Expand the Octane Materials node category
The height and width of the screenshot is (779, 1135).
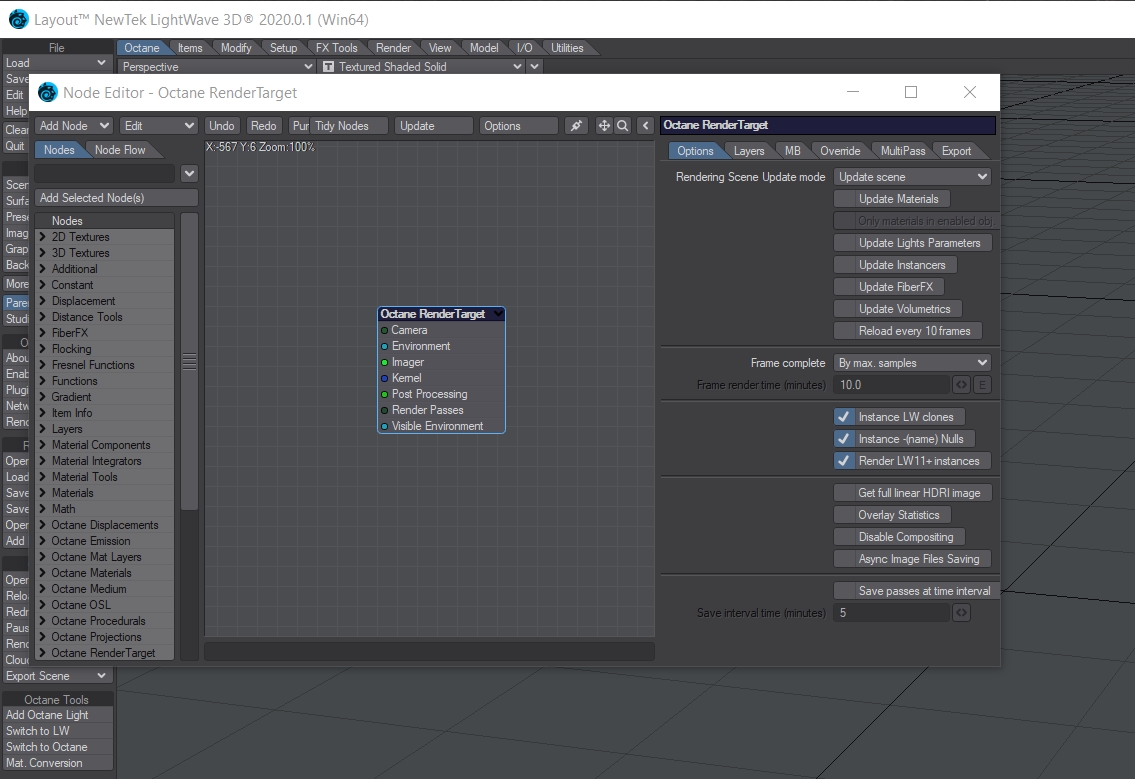point(42,573)
